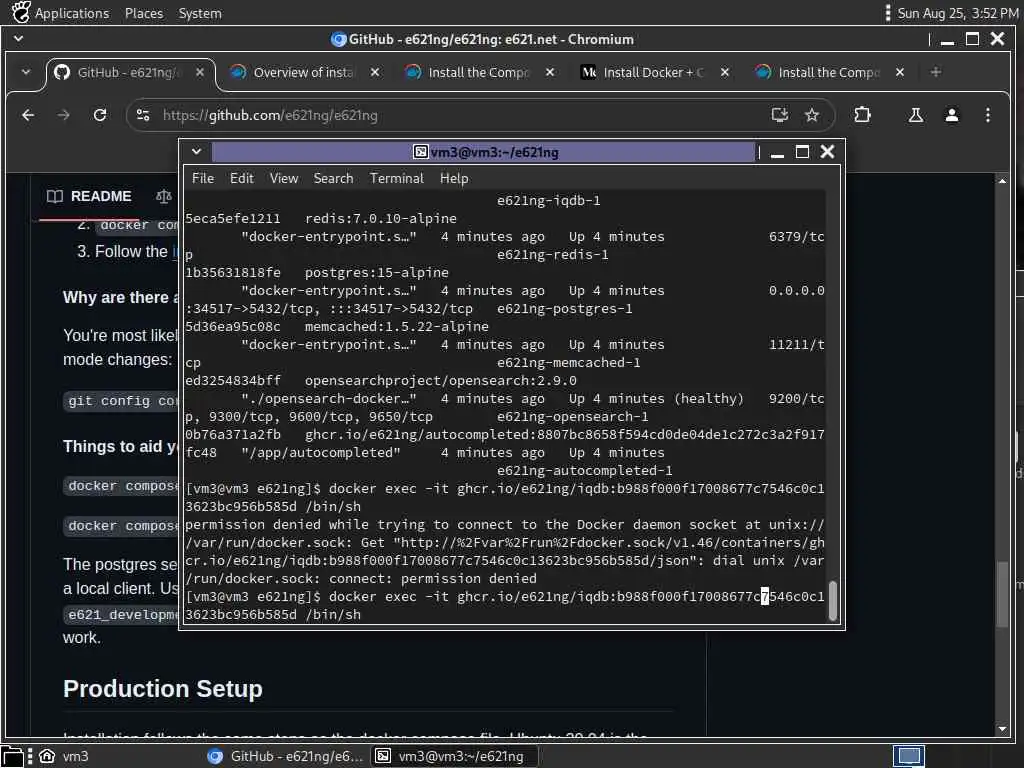
Task: Open the terminal View menu
Action: [283, 178]
